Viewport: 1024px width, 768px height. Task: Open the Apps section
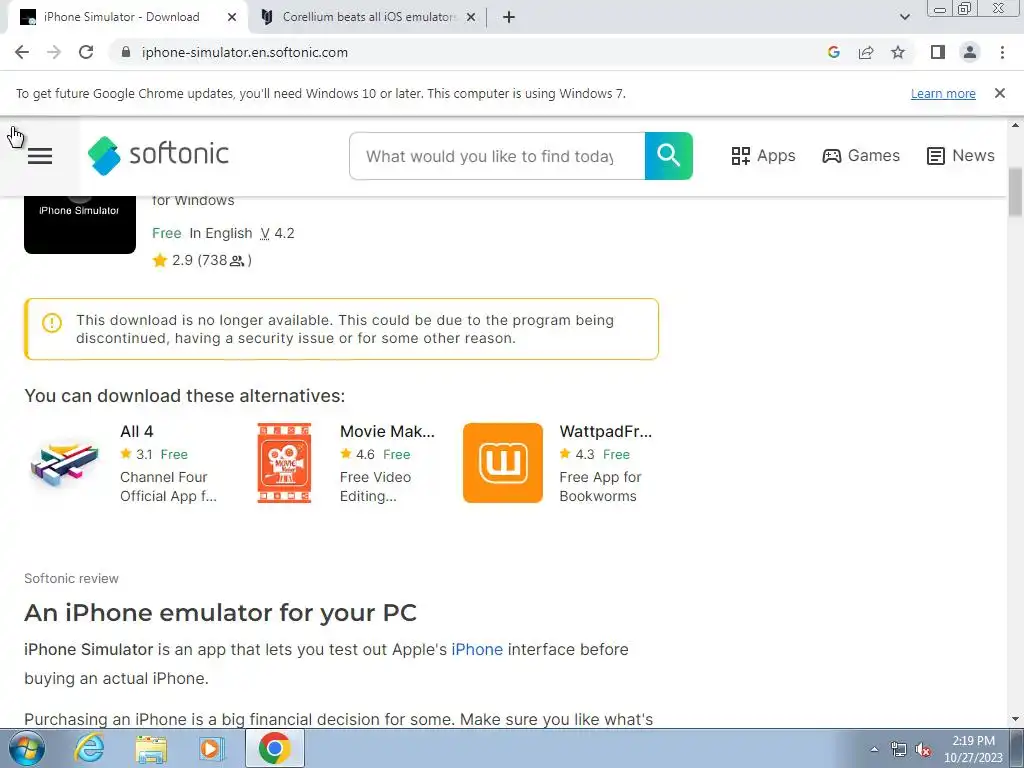point(763,156)
